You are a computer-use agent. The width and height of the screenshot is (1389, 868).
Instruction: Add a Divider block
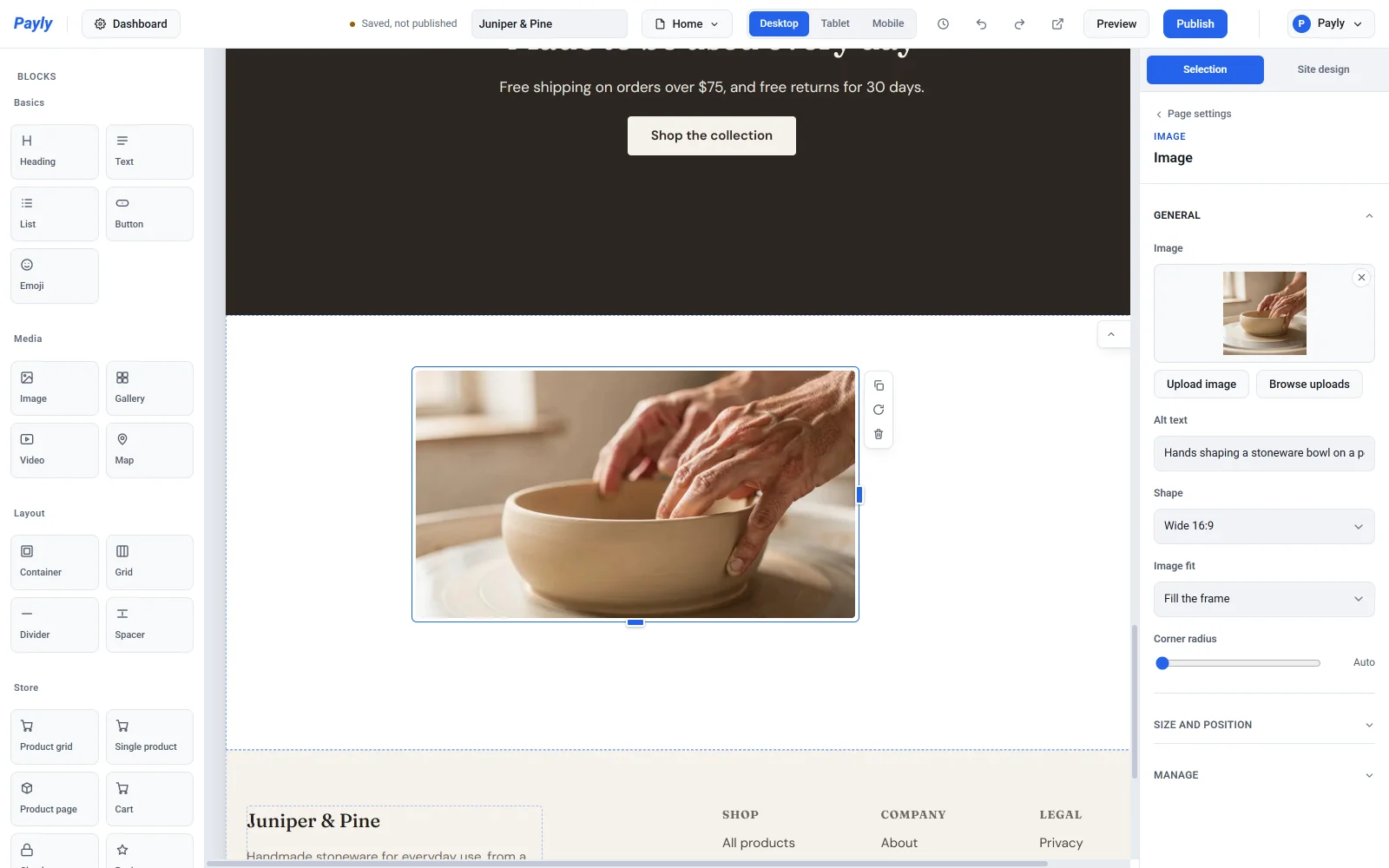55,625
